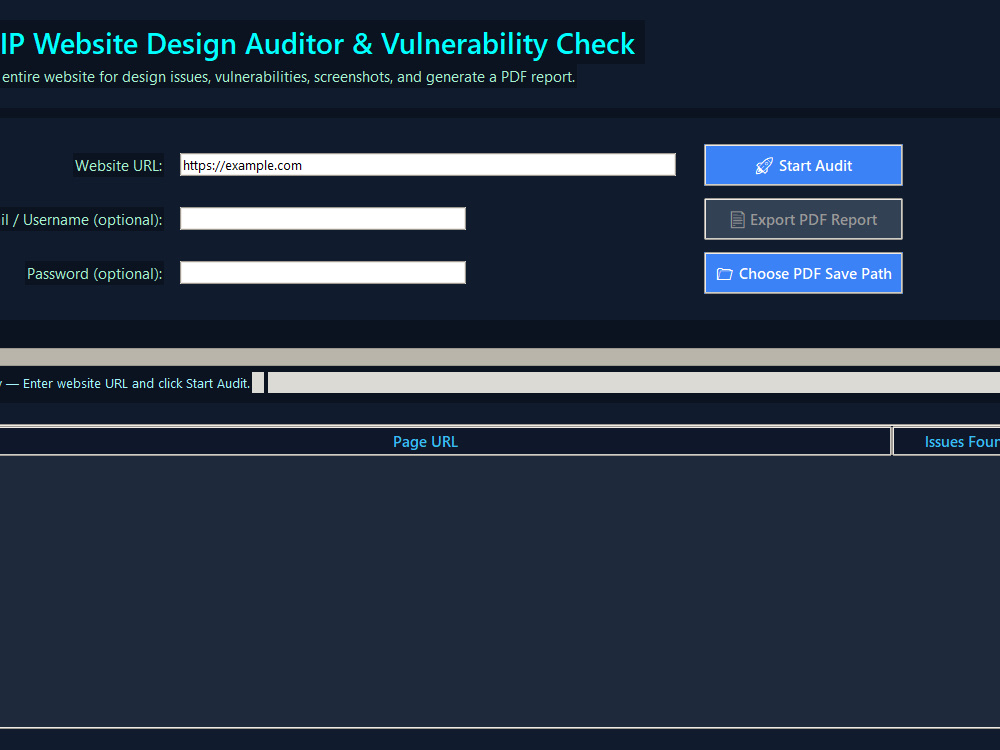Sort by the Page URL column header
This screenshot has width=1000, height=750.
[x=425, y=441]
